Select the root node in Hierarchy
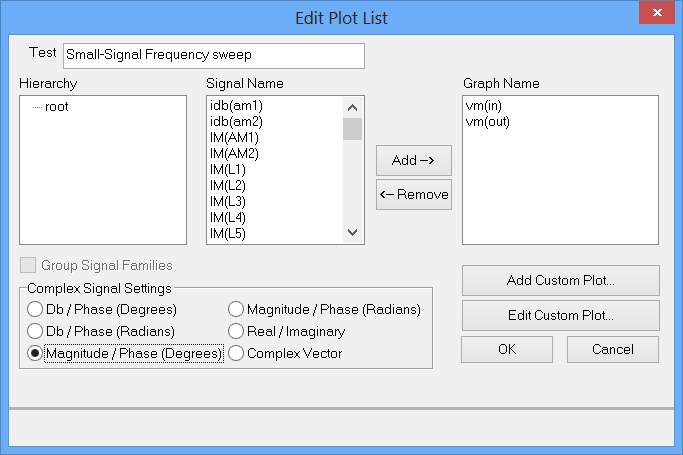 click(56, 106)
